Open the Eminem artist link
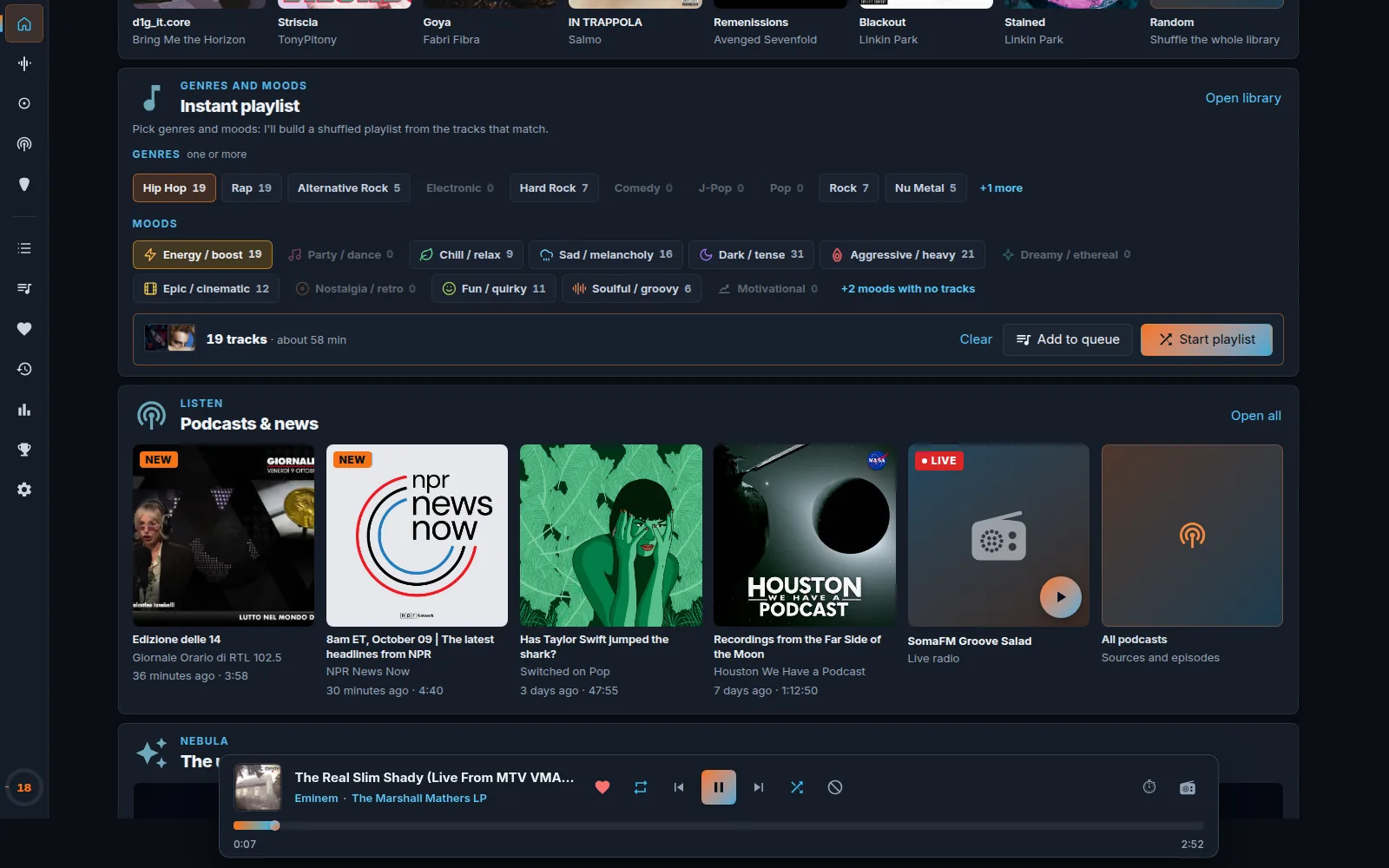 tap(316, 799)
